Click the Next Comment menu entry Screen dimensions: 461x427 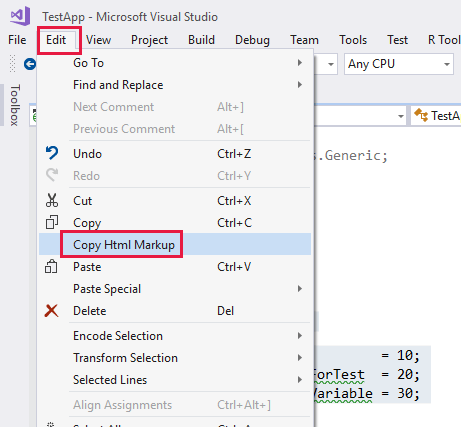coord(175,107)
